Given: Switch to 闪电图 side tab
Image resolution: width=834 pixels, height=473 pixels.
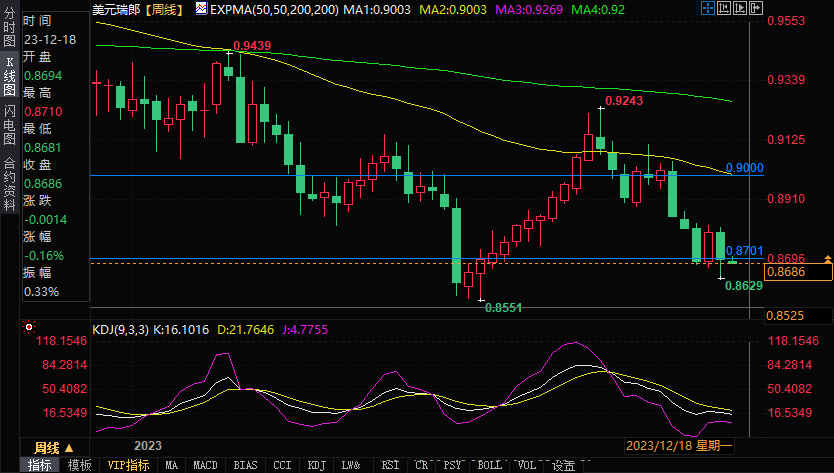Looking at the screenshot, I should (x=9, y=124).
